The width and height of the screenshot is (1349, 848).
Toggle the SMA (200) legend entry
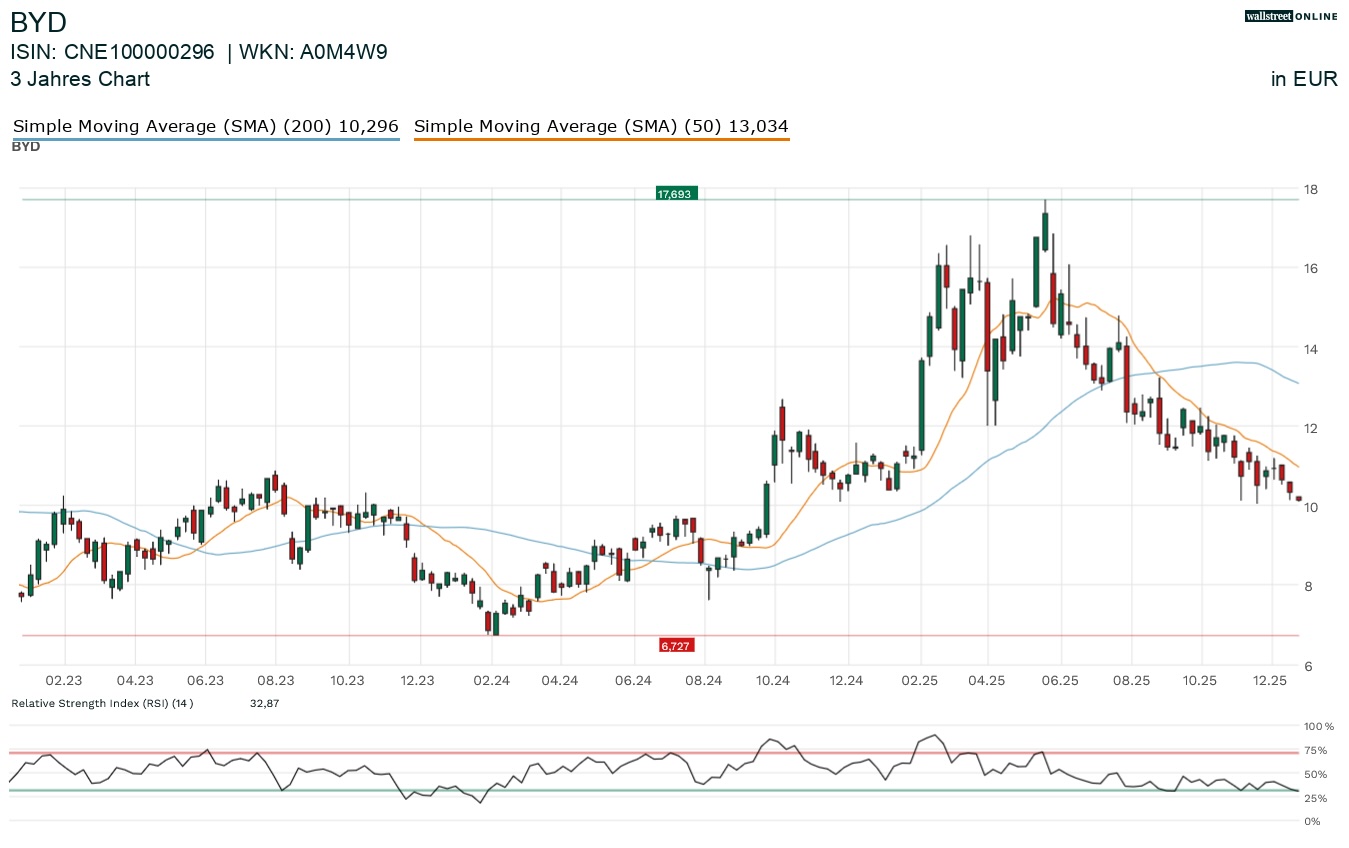pos(205,127)
